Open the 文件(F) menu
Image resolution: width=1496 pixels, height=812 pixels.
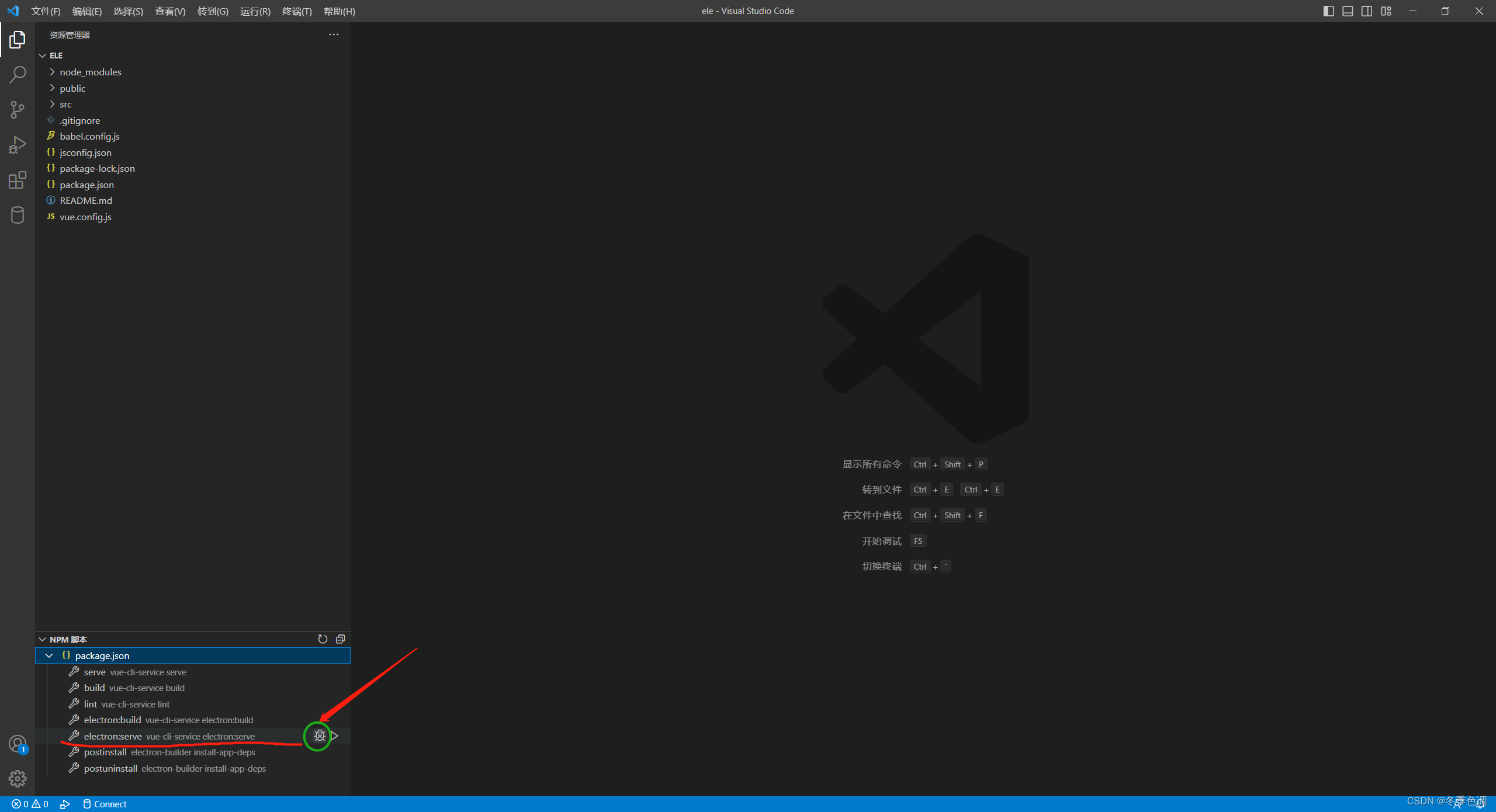tap(46, 11)
